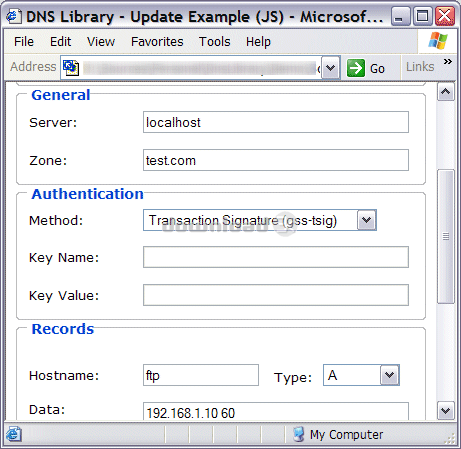Viewport: 461px width, 449px height.
Task: Click the My Computer zone icon
Action: click(299, 434)
